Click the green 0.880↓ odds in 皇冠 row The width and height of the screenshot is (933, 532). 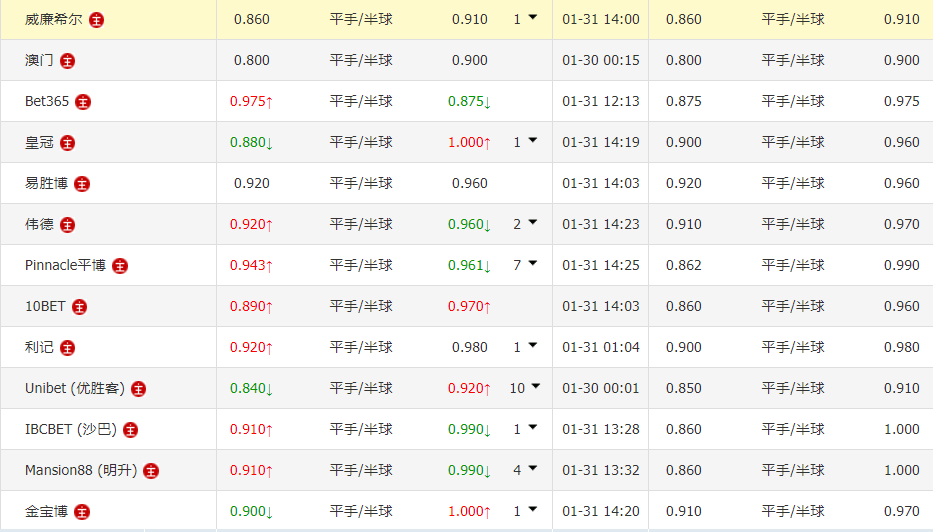pos(251,142)
